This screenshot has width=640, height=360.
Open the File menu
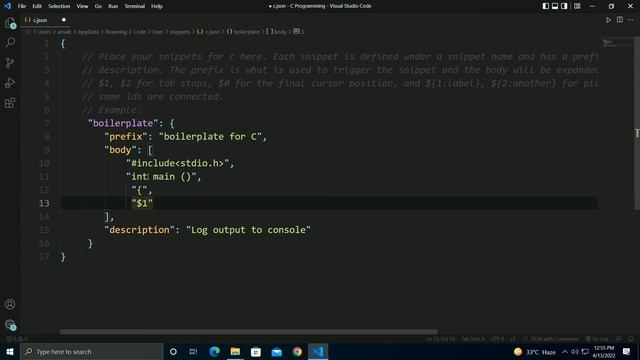tap(22, 6)
